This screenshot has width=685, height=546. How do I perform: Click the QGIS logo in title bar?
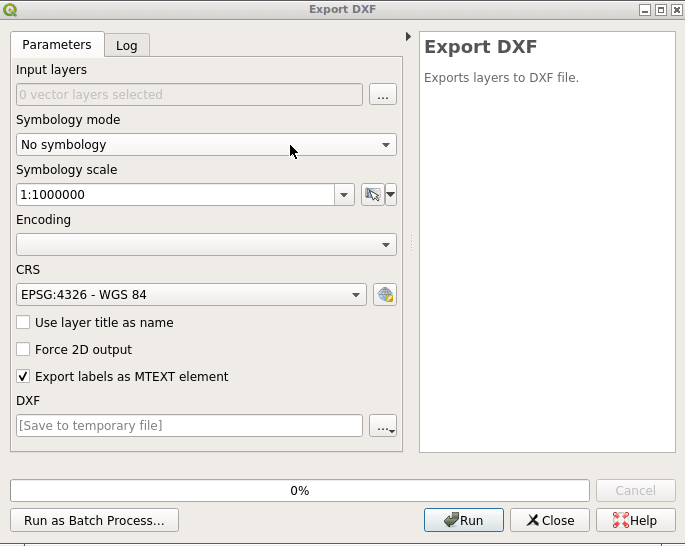10,9
